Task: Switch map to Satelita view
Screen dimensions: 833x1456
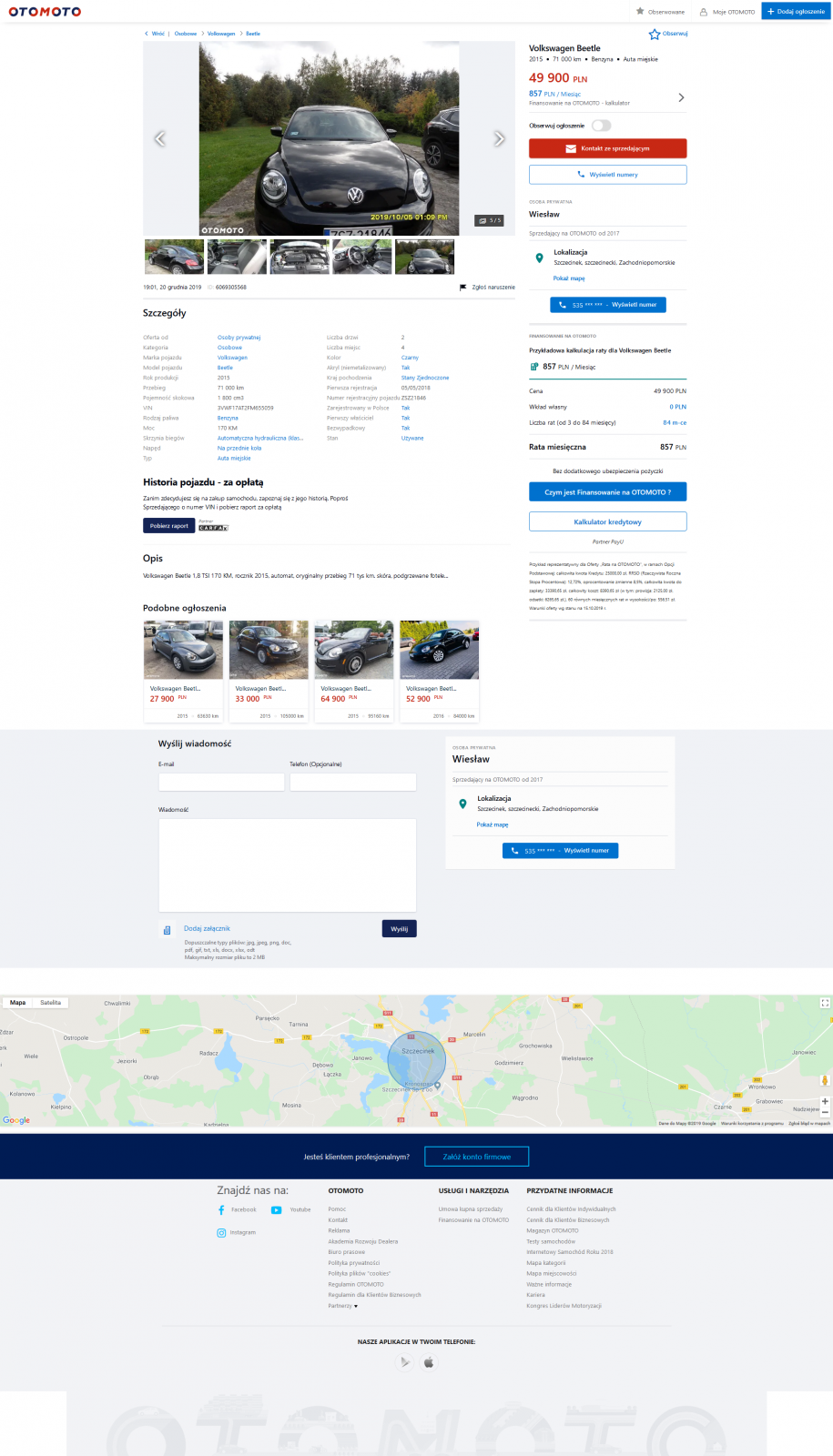Action: pos(51,1003)
